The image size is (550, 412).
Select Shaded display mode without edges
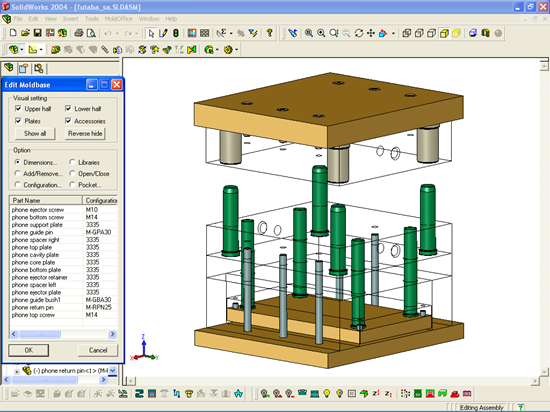[456, 33]
